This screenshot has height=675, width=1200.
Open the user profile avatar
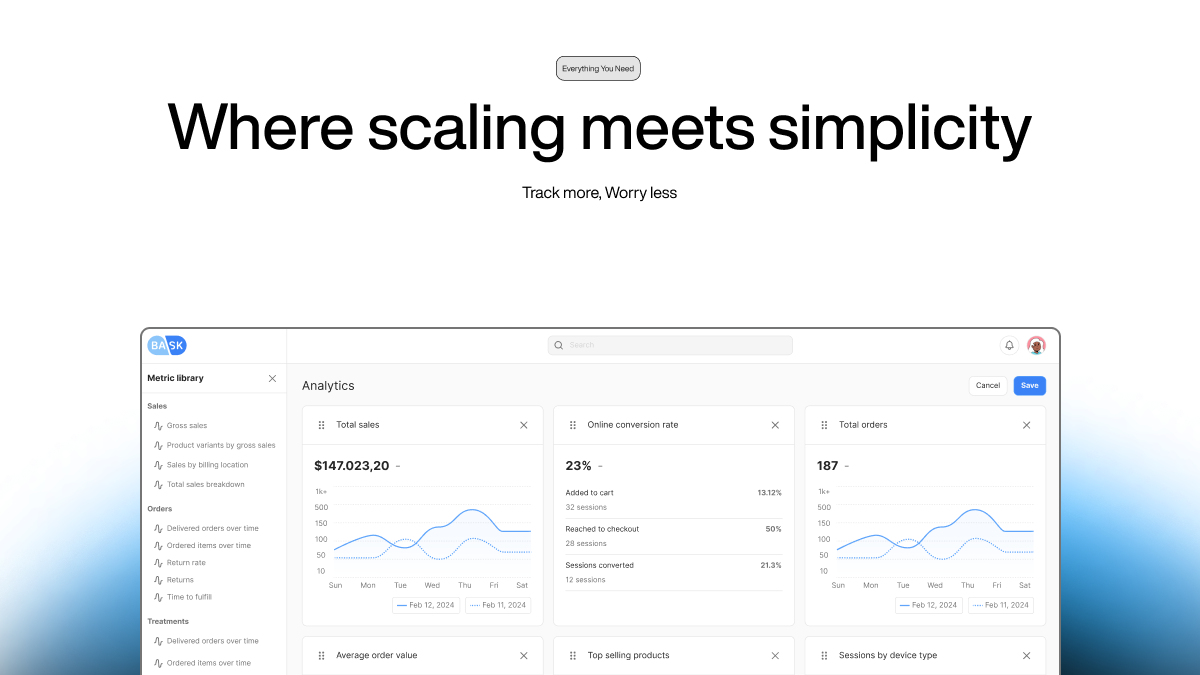1036,345
